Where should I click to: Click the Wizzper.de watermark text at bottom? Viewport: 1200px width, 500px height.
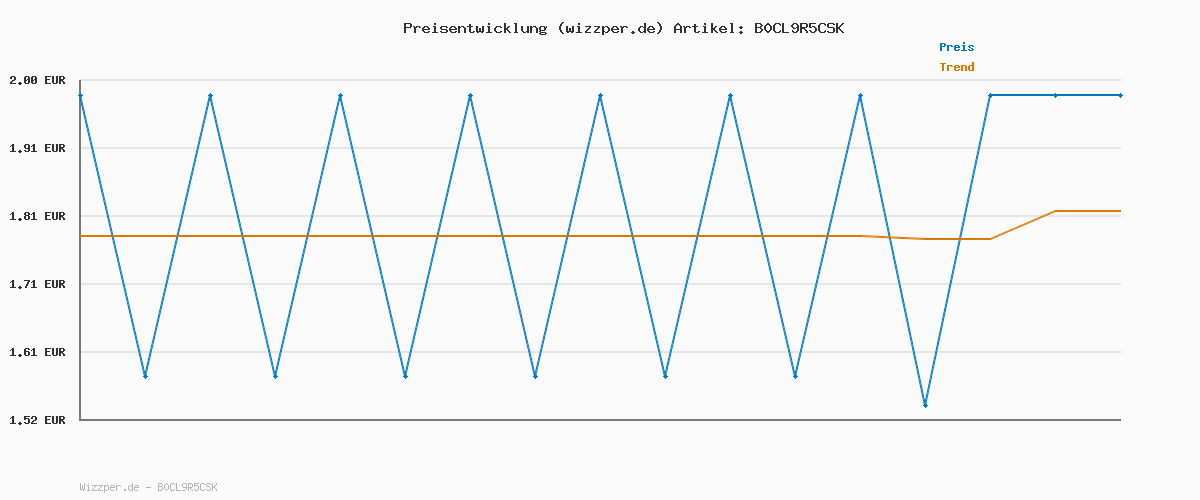tap(148, 487)
